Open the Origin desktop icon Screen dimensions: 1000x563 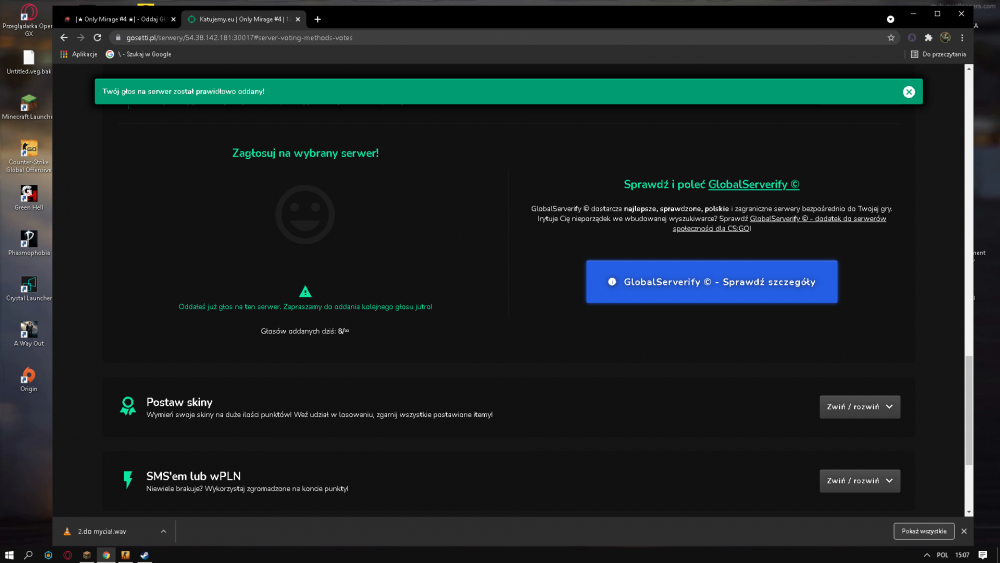click(x=28, y=379)
